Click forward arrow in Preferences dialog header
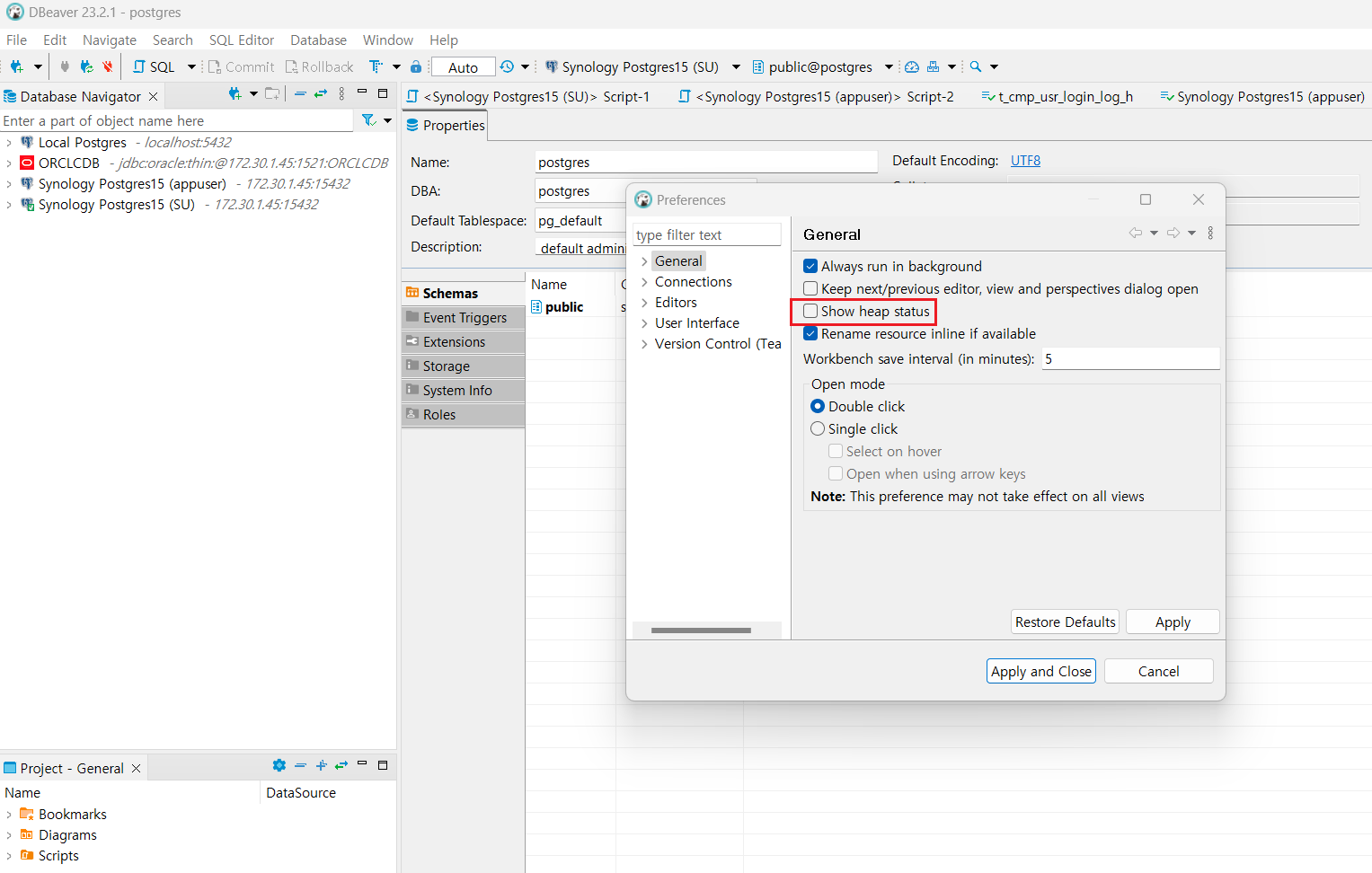1372x873 pixels. (1173, 233)
